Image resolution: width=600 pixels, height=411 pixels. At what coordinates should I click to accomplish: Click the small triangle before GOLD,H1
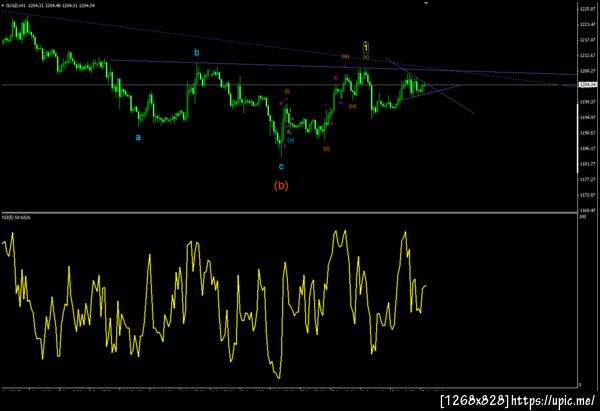[x=3, y=6]
